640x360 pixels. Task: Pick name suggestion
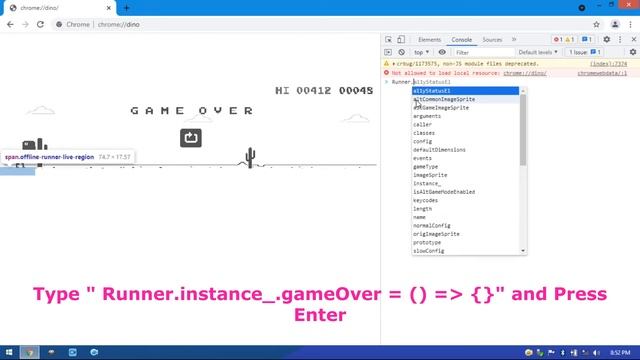[465, 217]
